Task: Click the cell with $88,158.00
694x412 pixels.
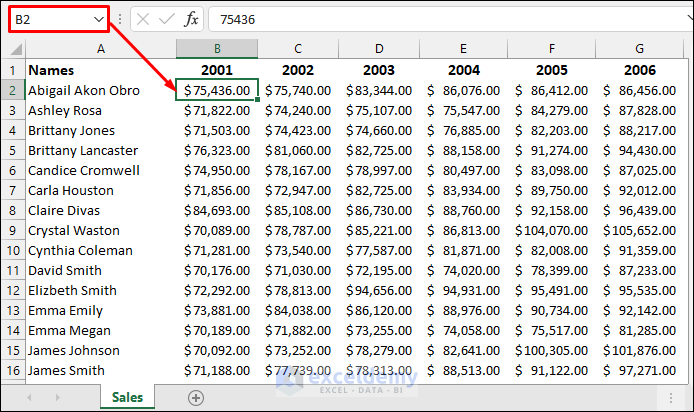Action: pos(463,150)
